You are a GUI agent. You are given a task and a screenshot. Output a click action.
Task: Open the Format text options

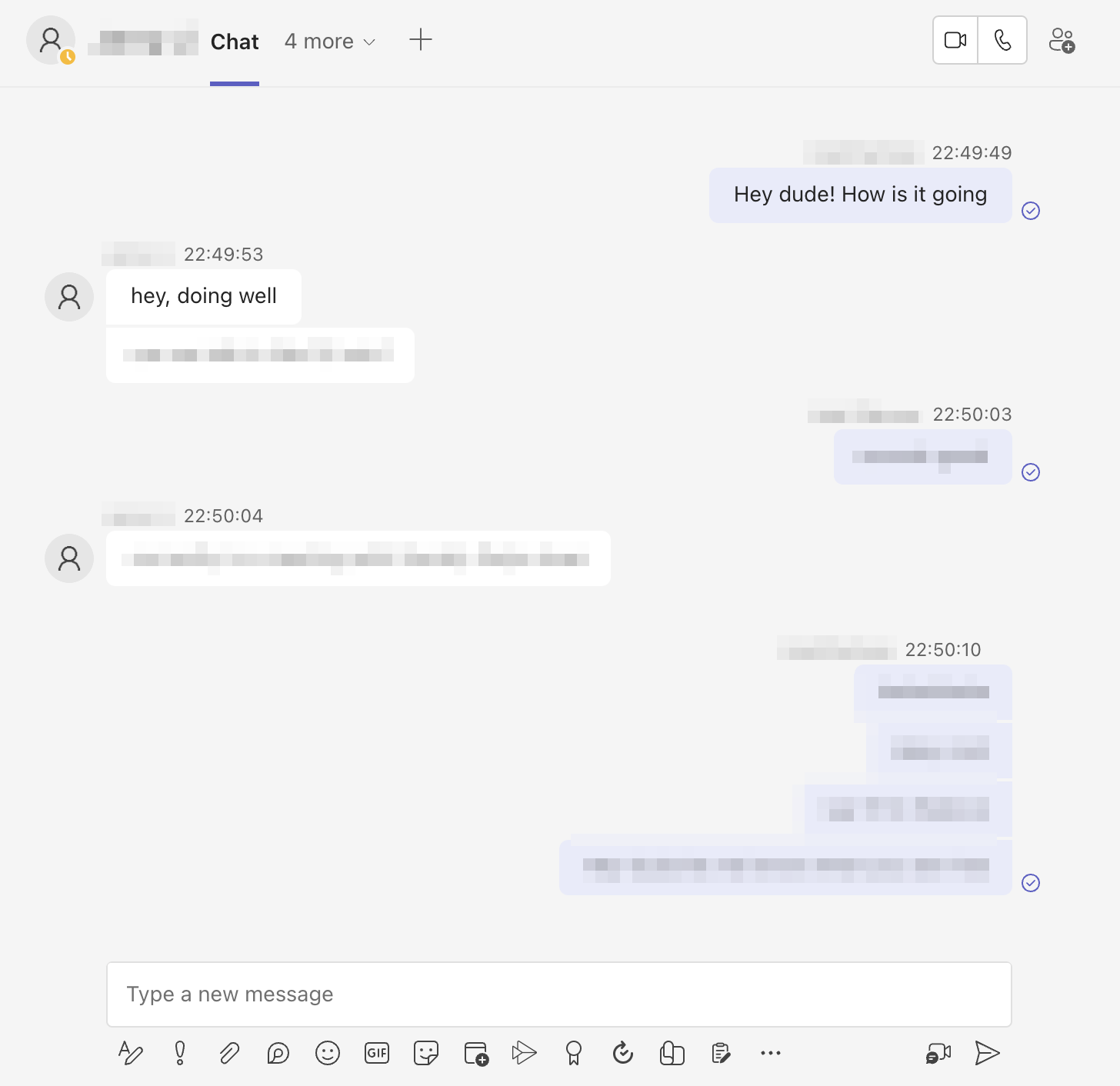click(131, 1053)
